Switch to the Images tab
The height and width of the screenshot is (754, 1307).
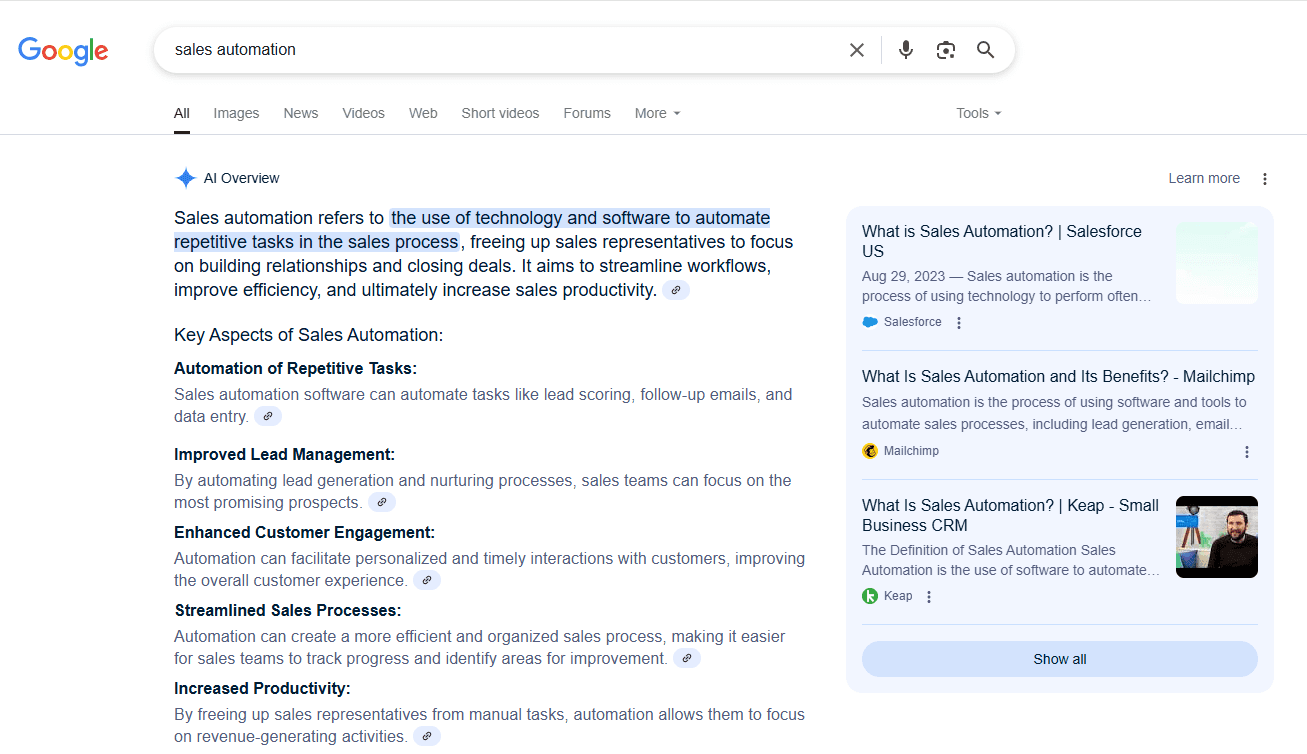pos(236,113)
